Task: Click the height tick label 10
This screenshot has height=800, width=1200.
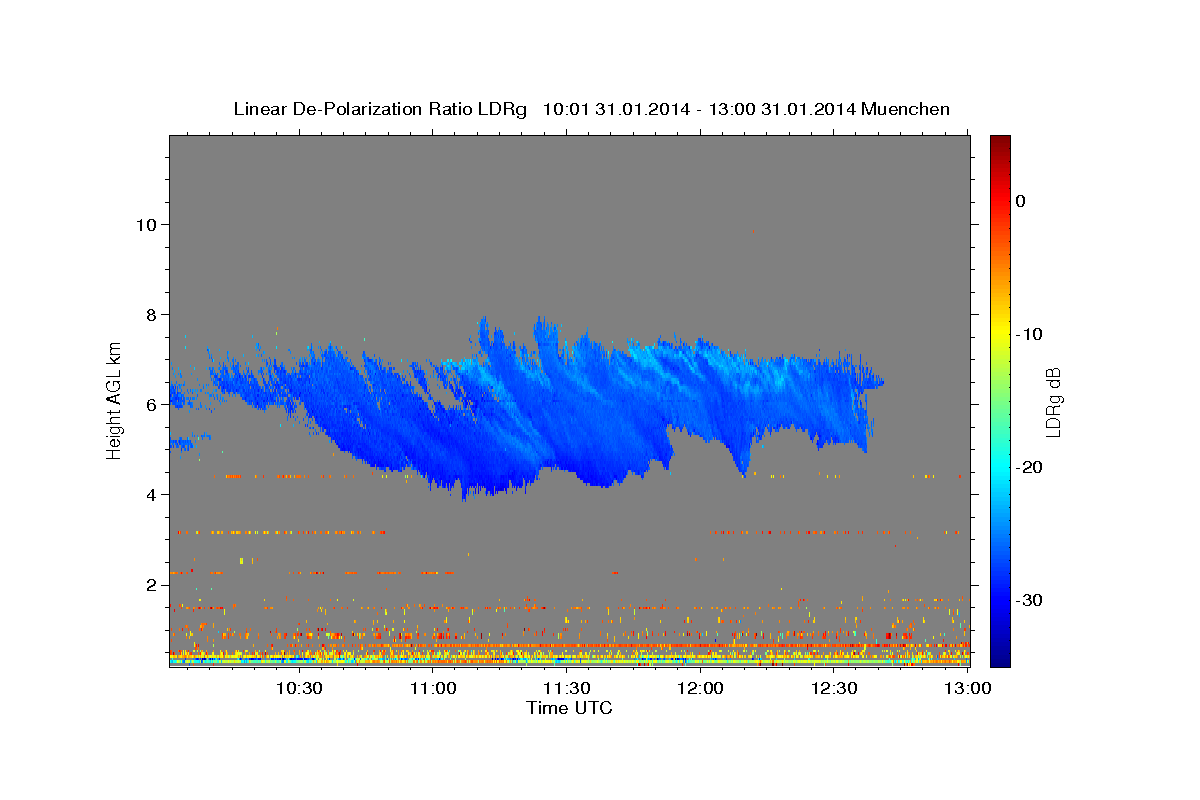Action: 146,224
